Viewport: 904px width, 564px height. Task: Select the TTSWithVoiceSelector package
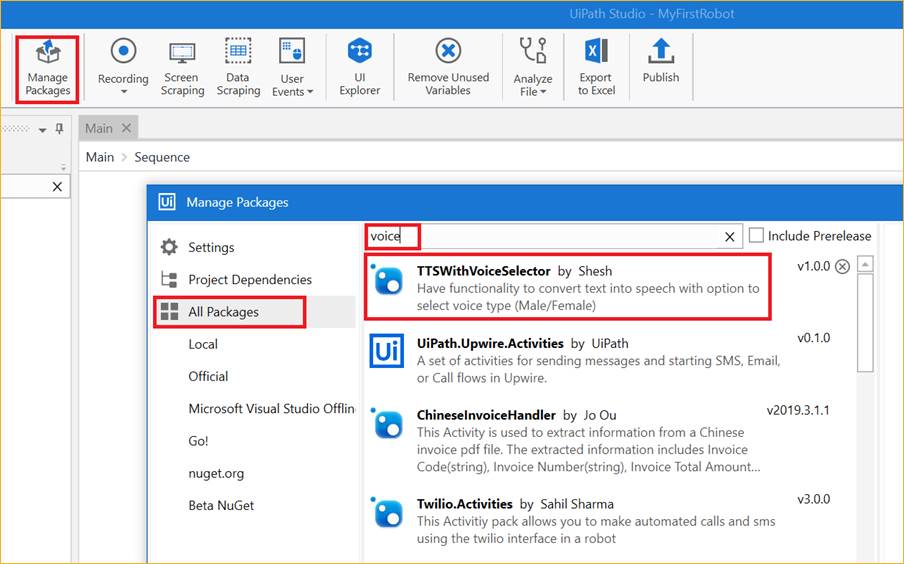[x=568, y=287]
